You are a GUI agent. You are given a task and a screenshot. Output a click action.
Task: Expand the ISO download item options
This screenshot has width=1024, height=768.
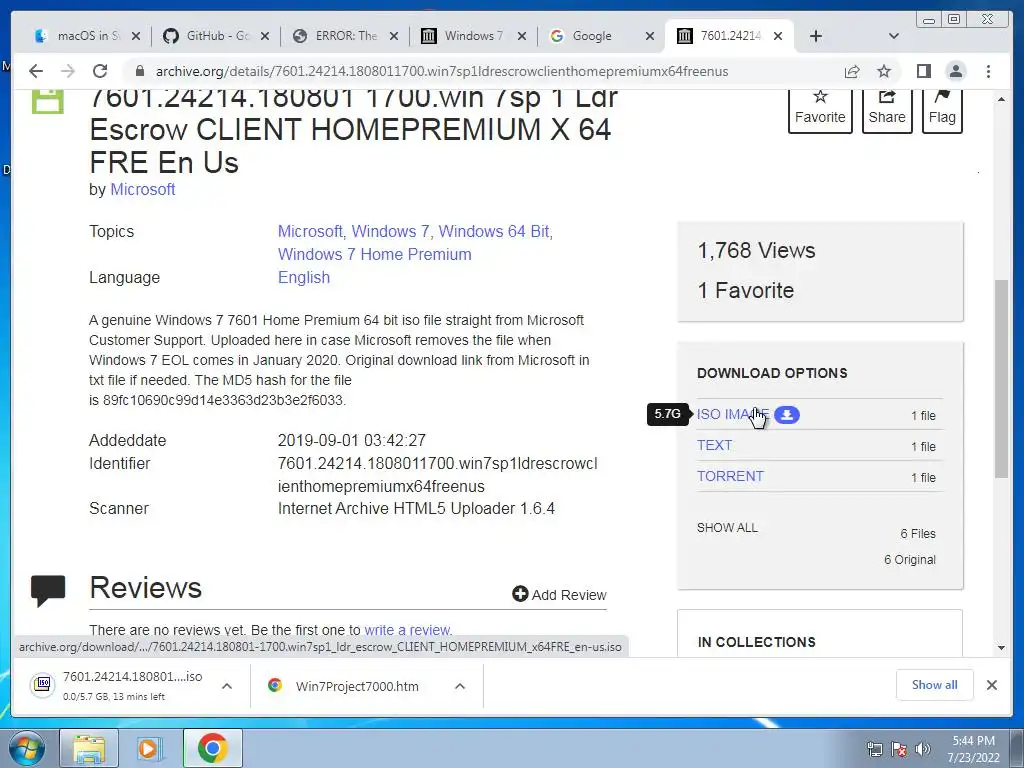[227, 686]
